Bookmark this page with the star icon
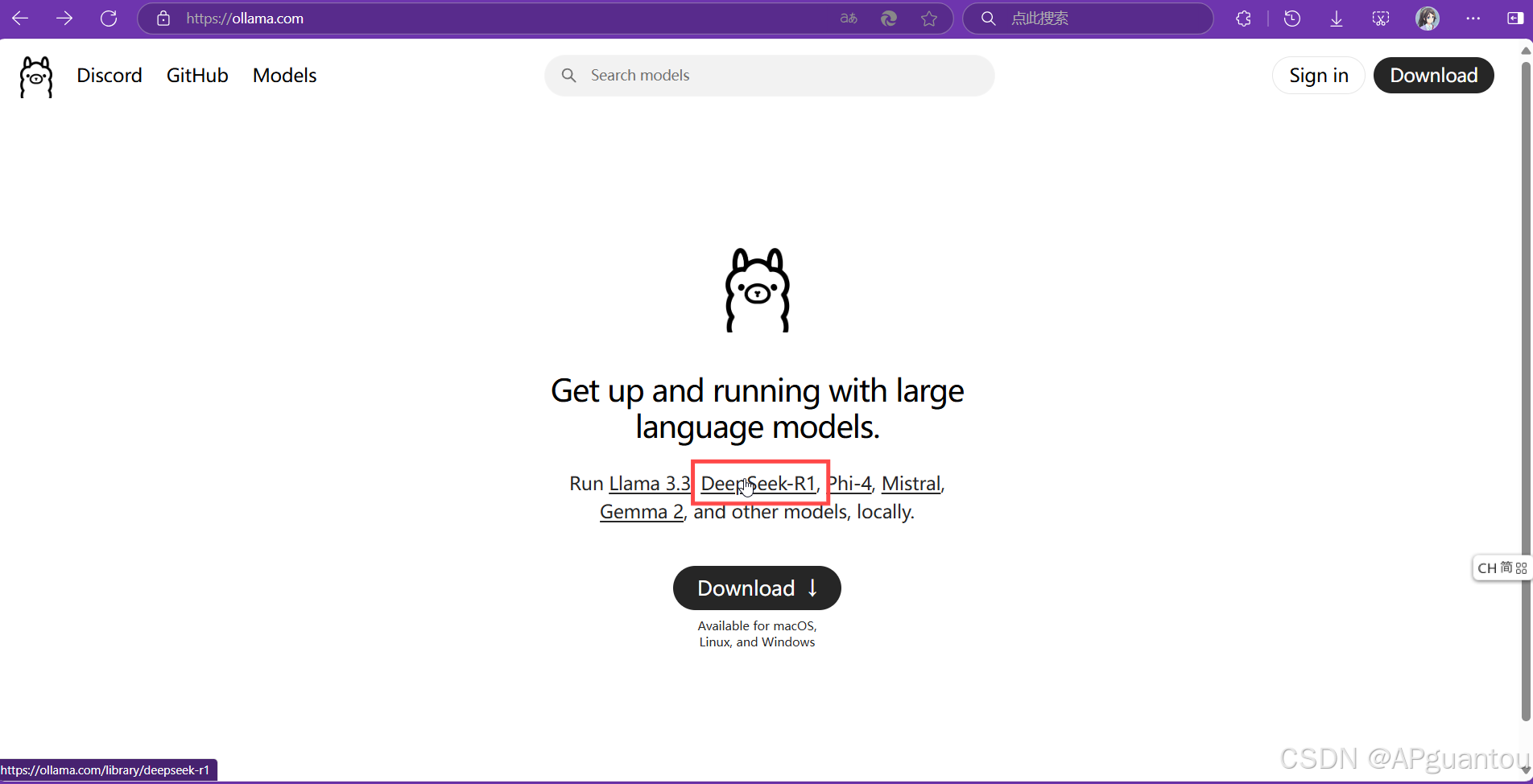This screenshot has width=1533, height=784. [x=929, y=18]
